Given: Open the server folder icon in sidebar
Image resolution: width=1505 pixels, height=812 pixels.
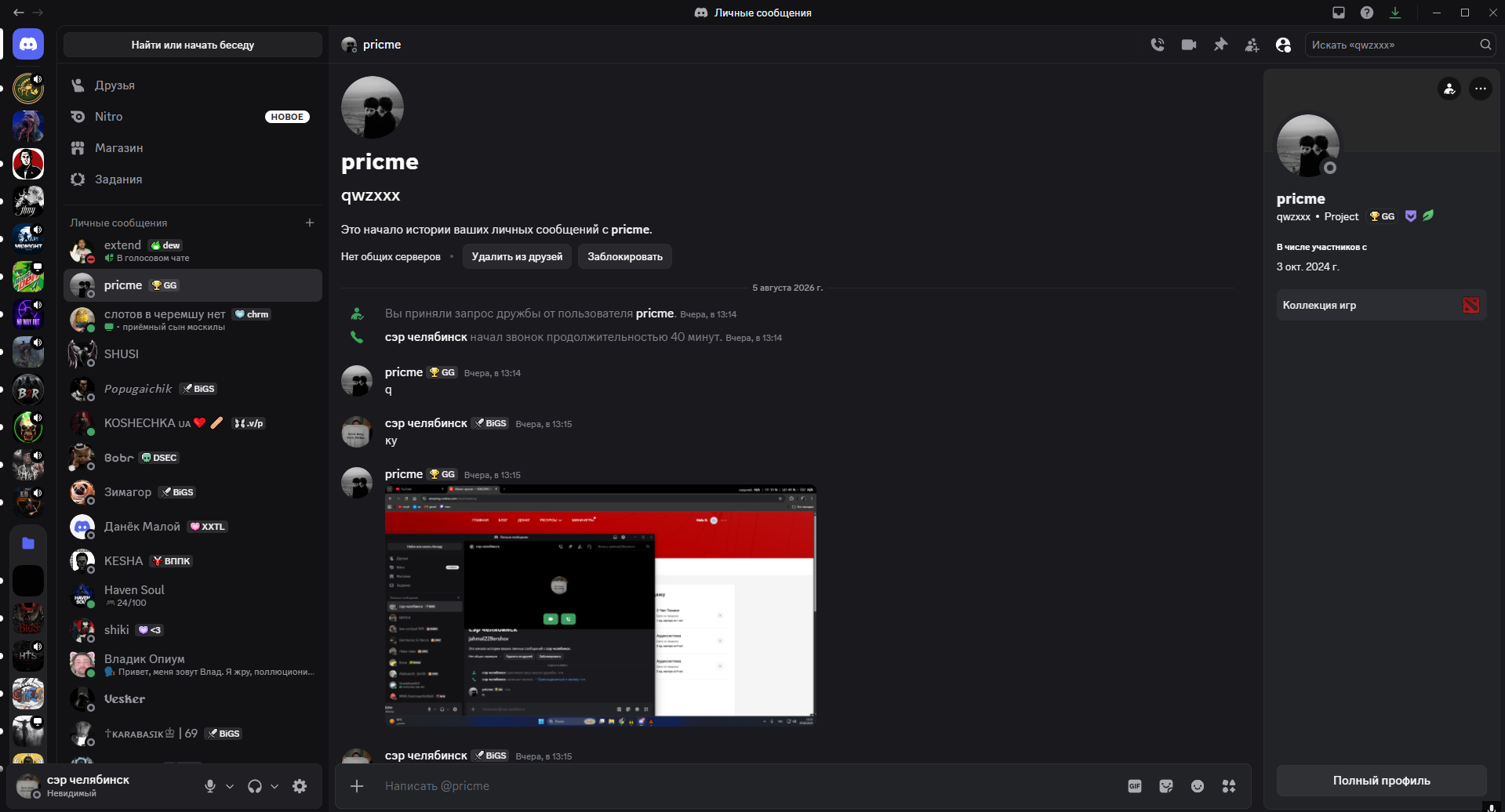Looking at the screenshot, I should click(x=28, y=543).
